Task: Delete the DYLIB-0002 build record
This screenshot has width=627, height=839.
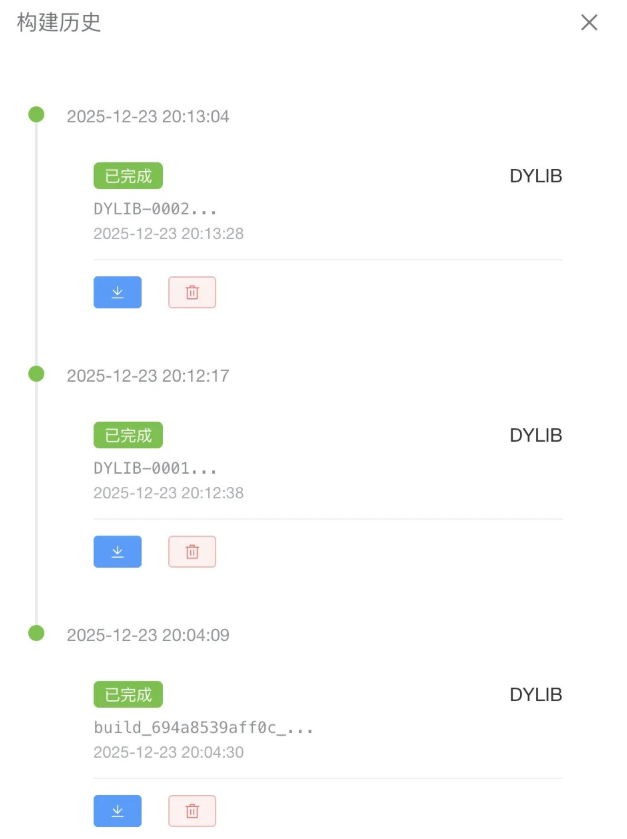Action: (x=192, y=292)
